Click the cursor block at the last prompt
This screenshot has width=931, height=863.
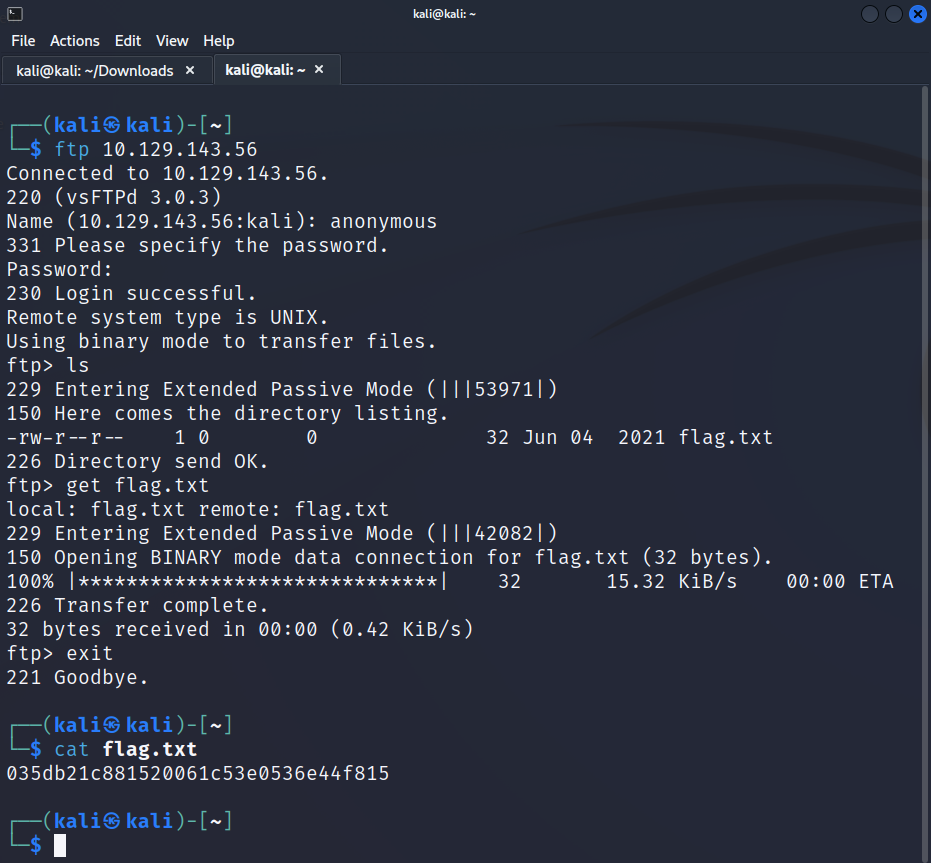(x=60, y=845)
